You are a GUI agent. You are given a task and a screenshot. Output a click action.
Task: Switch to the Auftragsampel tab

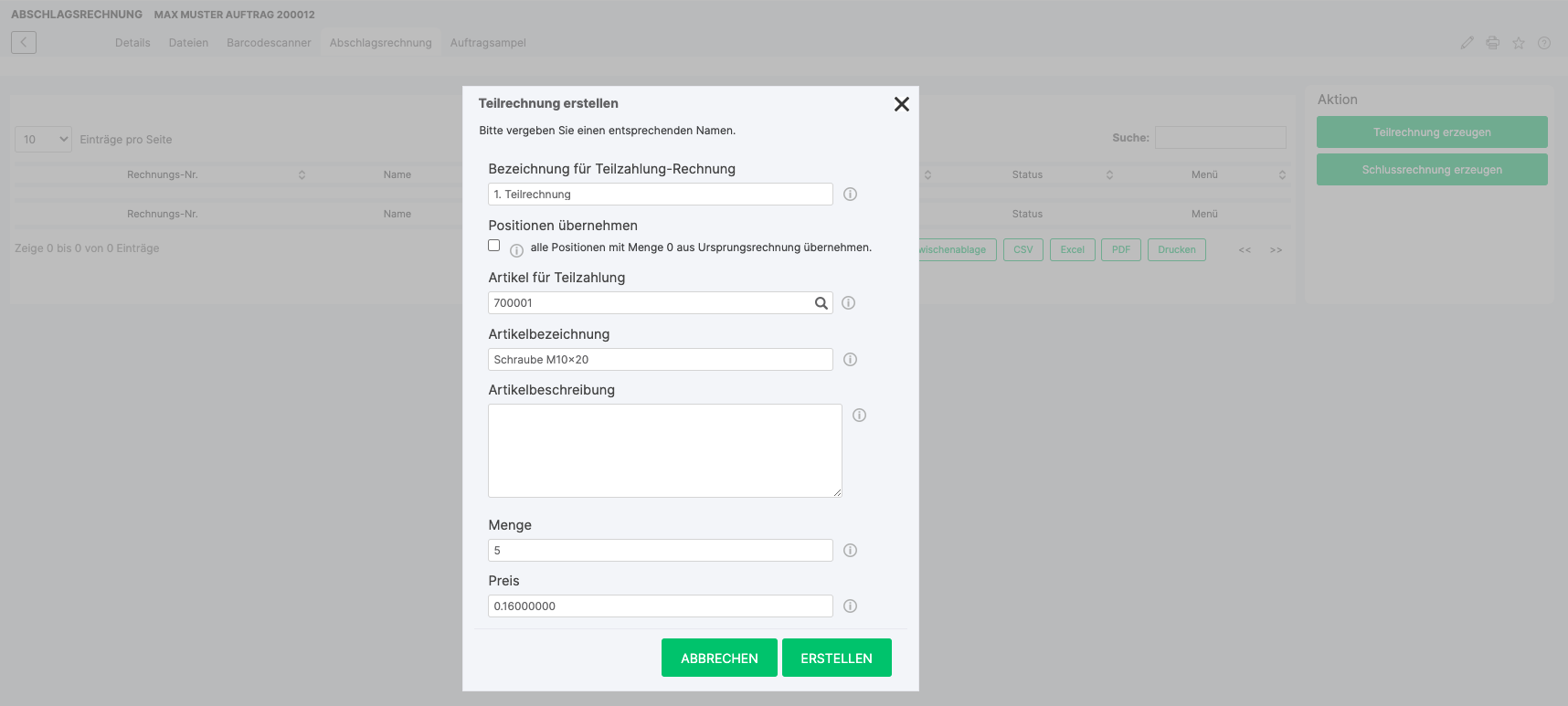[x=488, y=43]
